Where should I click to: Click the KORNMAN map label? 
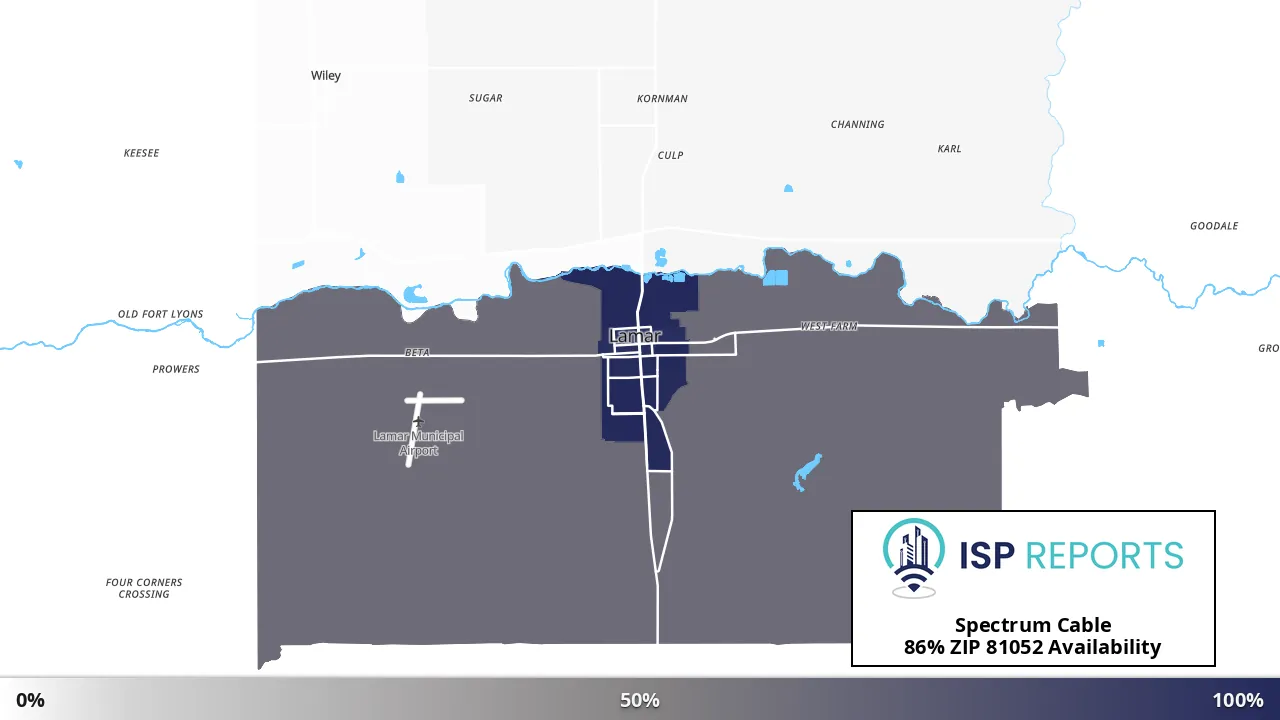(662, 99)
